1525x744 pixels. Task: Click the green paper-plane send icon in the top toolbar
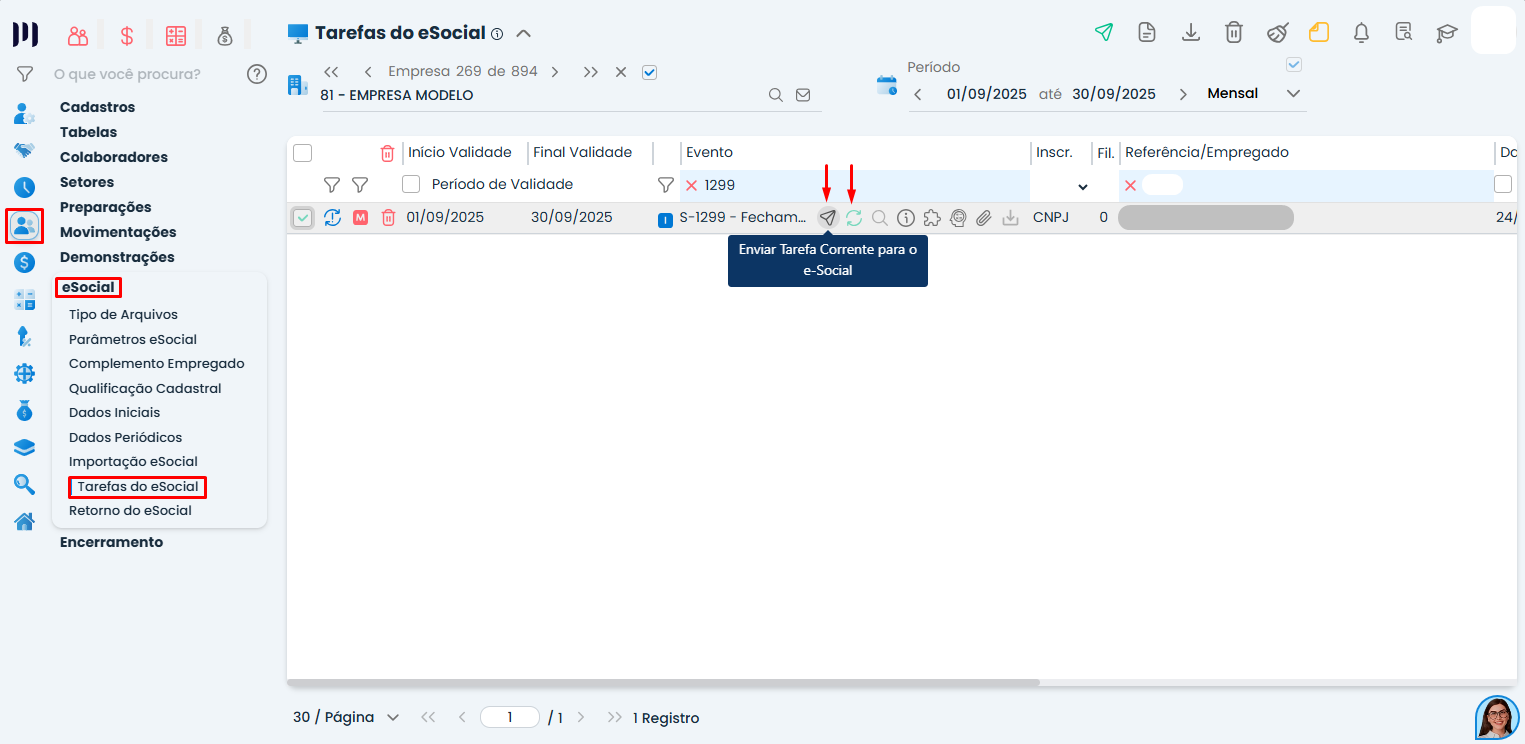pyautogui.click(x=1103, y=32)
